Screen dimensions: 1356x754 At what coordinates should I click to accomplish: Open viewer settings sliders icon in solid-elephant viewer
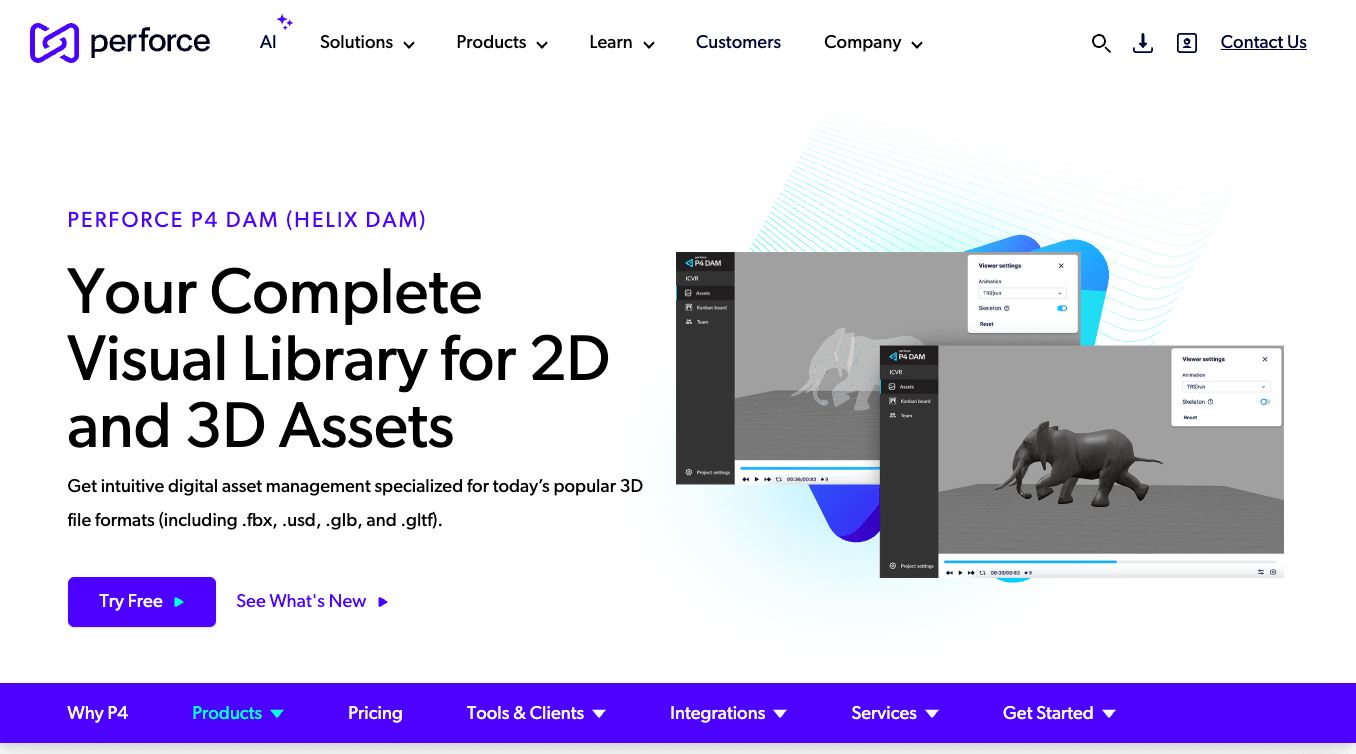pos(1261,572)
